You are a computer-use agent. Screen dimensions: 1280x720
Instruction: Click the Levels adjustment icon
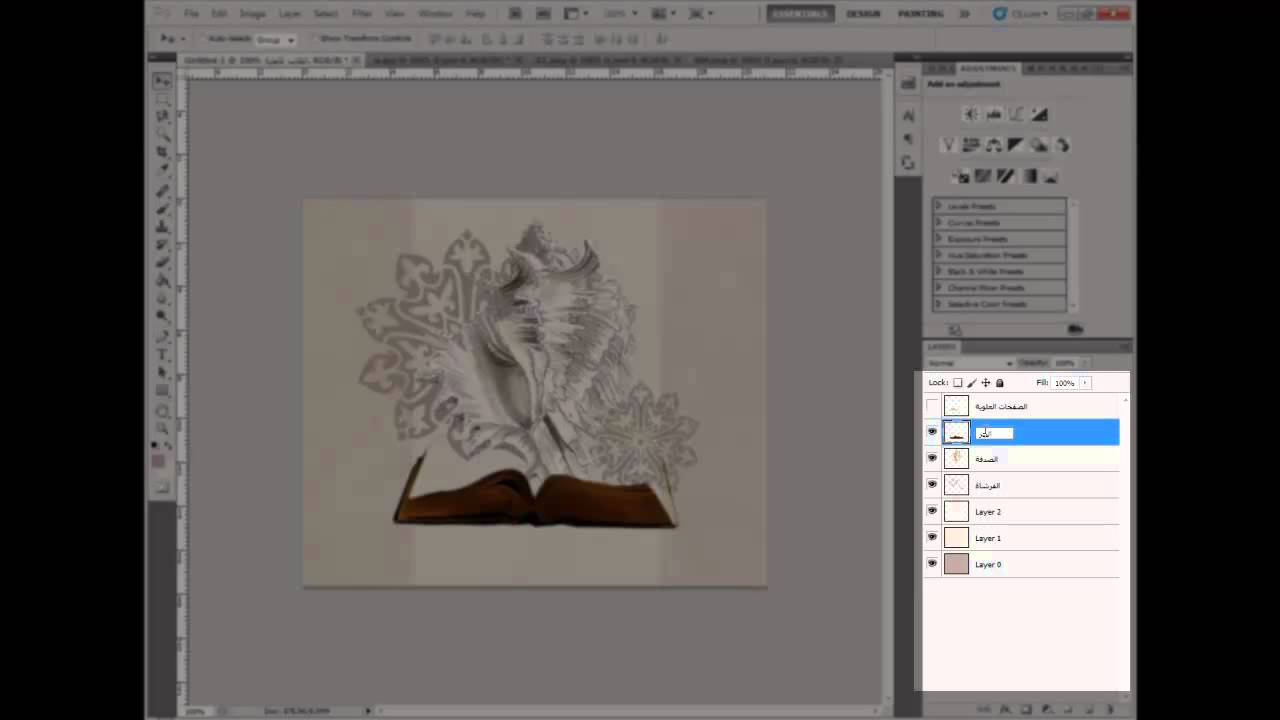[993, 114]
